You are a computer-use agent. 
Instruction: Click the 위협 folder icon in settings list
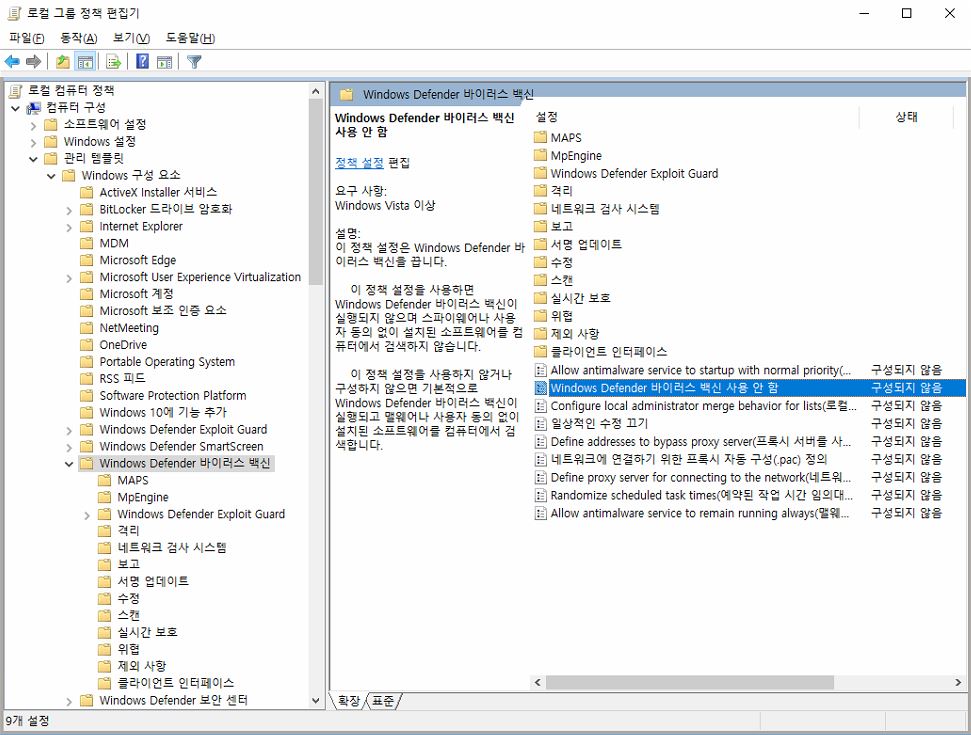[541, 316]
